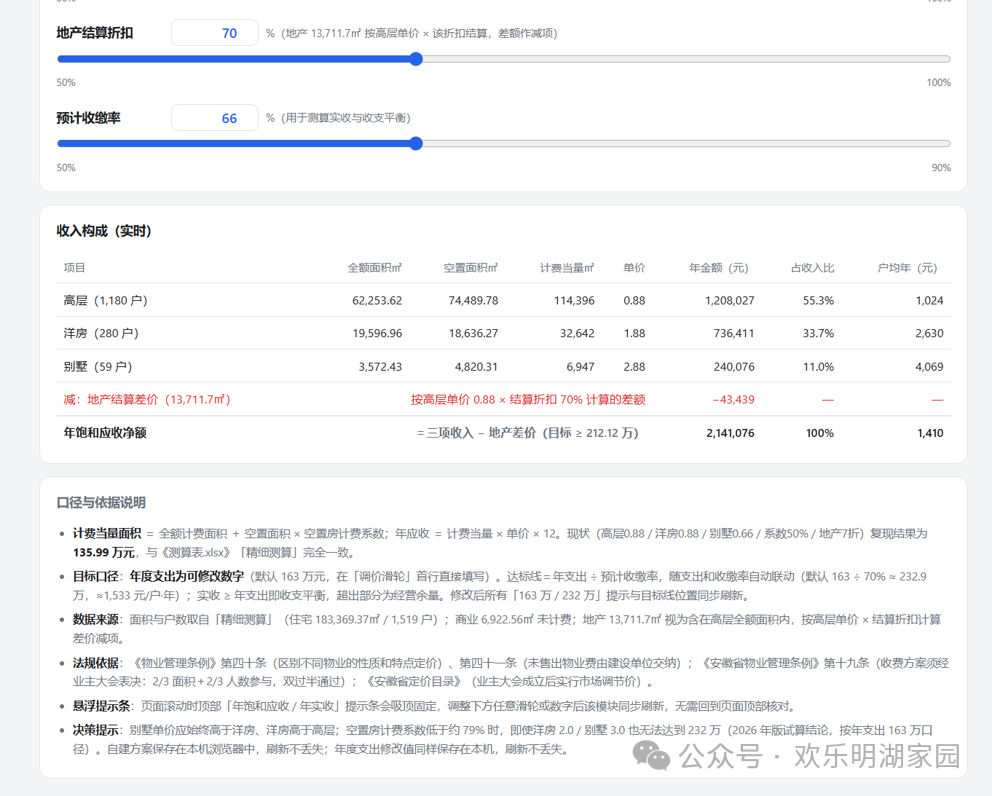Viewport: 992px width, 796px height.
Task: Click the 法规依据 bullet label
Action: point(96,663)
